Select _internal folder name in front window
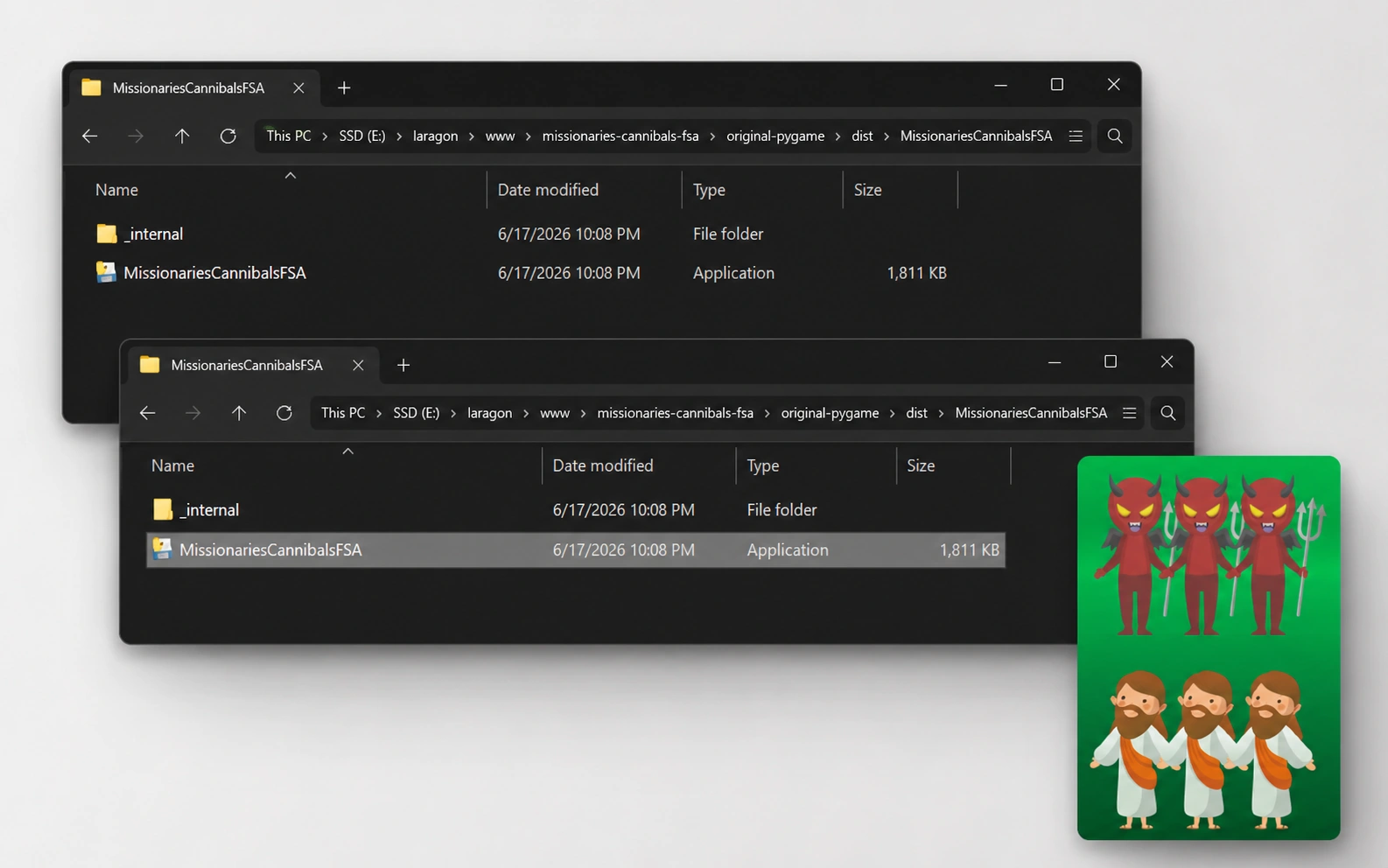The width and height of the screenshot is (1388, 868). click(209, 509)
